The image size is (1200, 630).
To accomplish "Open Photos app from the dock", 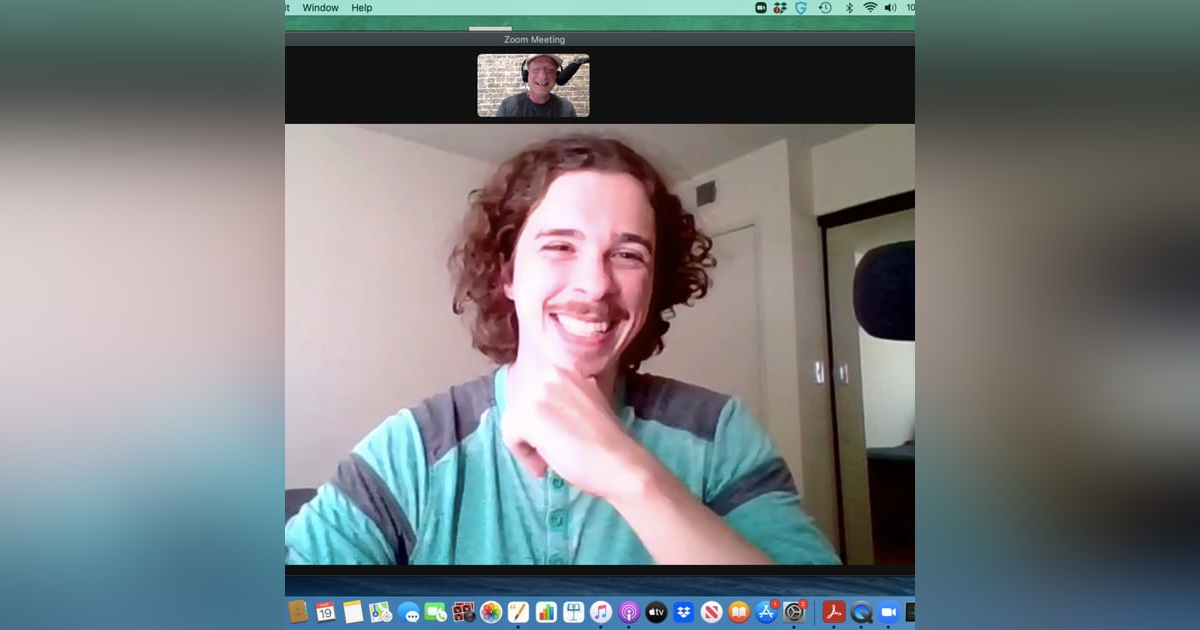I will [x=491, y=612].
